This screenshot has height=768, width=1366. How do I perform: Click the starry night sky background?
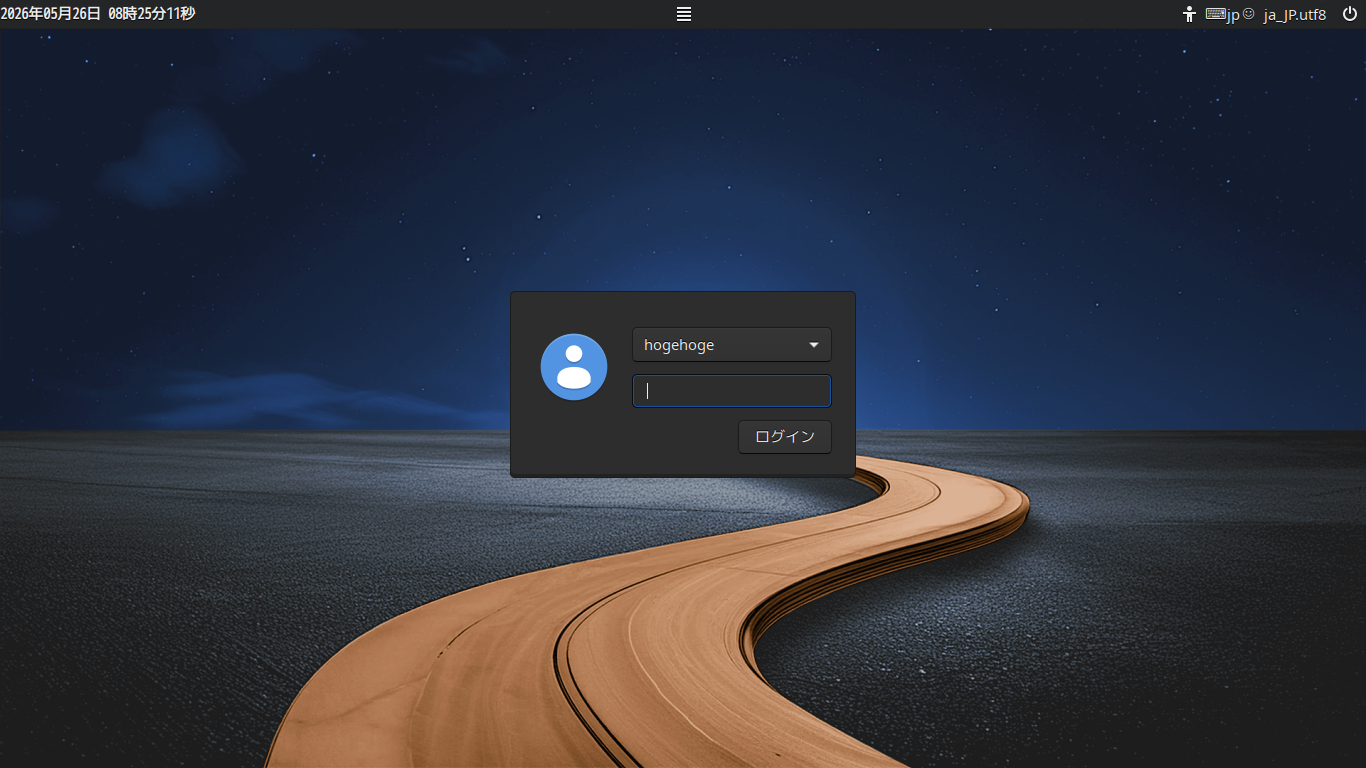300,200
